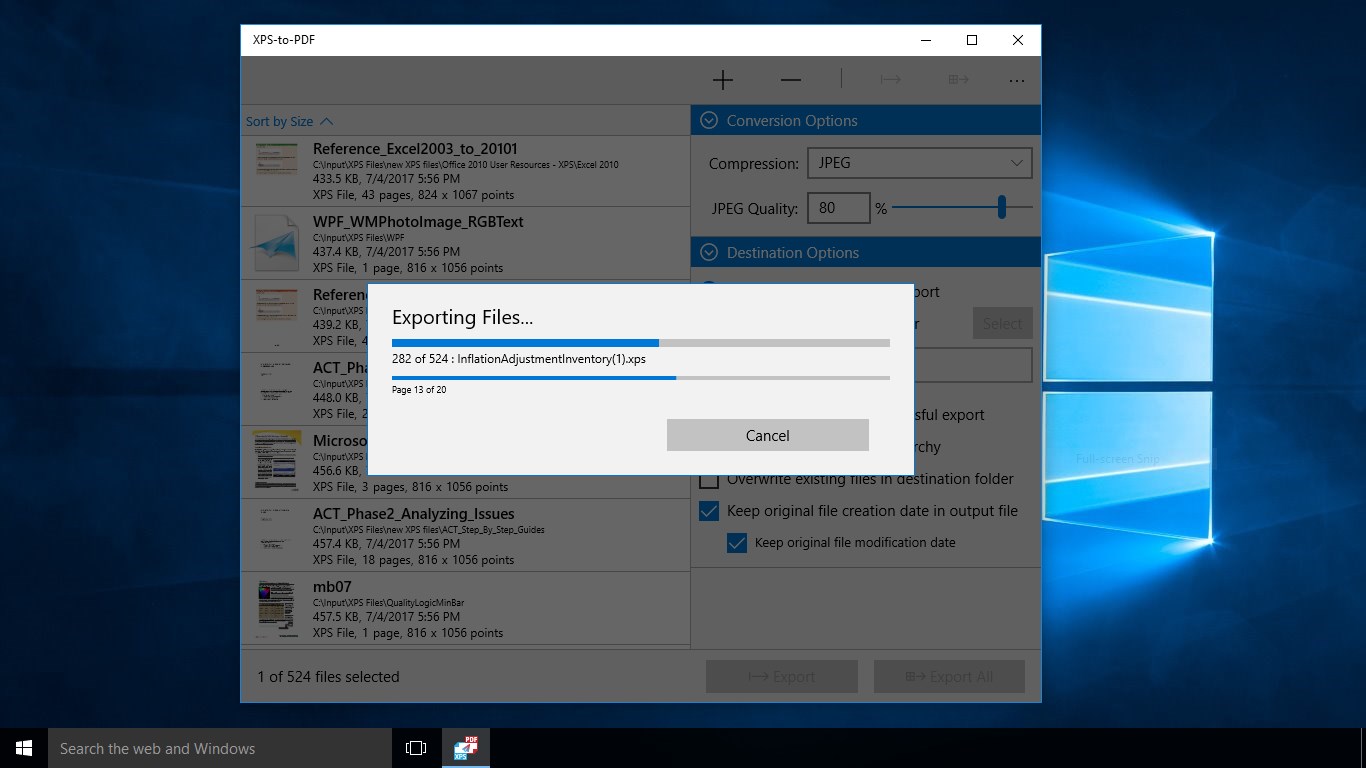1366x768 pixels.
Task: Open Task View on the taskbar
Action: [416, 748]
